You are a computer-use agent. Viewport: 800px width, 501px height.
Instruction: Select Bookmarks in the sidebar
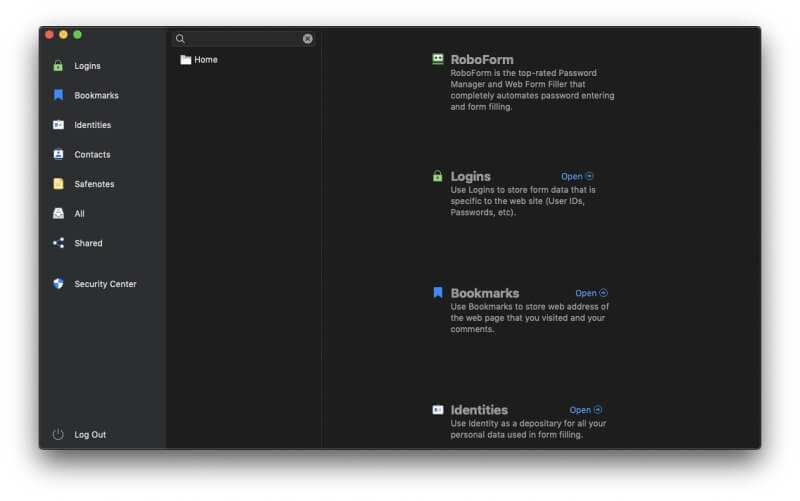click(x=96, y=95)
